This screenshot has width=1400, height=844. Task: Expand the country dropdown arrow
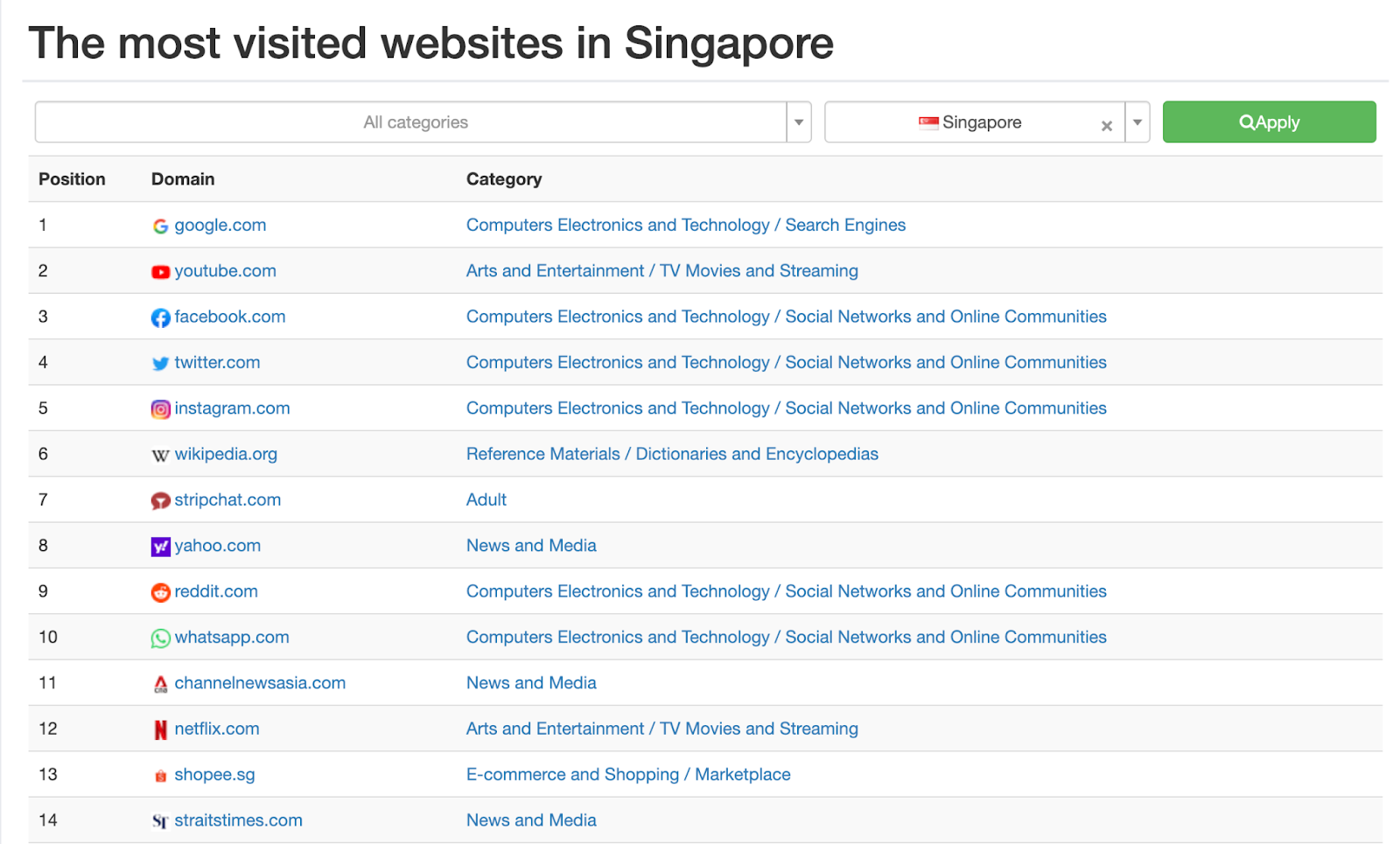click(x=1137, y=122)
